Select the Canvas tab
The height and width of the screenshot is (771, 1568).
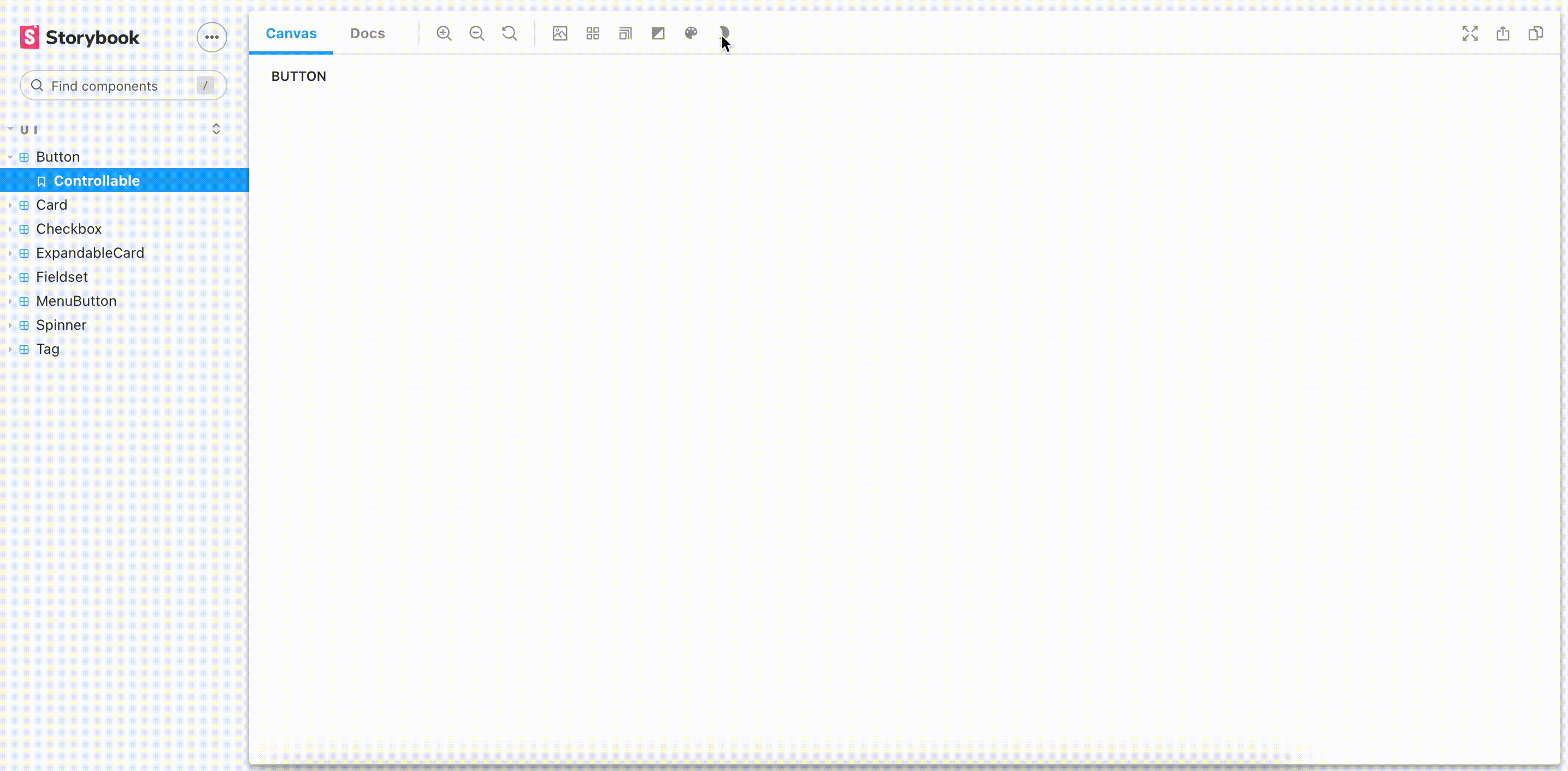[x=291, y=33]
